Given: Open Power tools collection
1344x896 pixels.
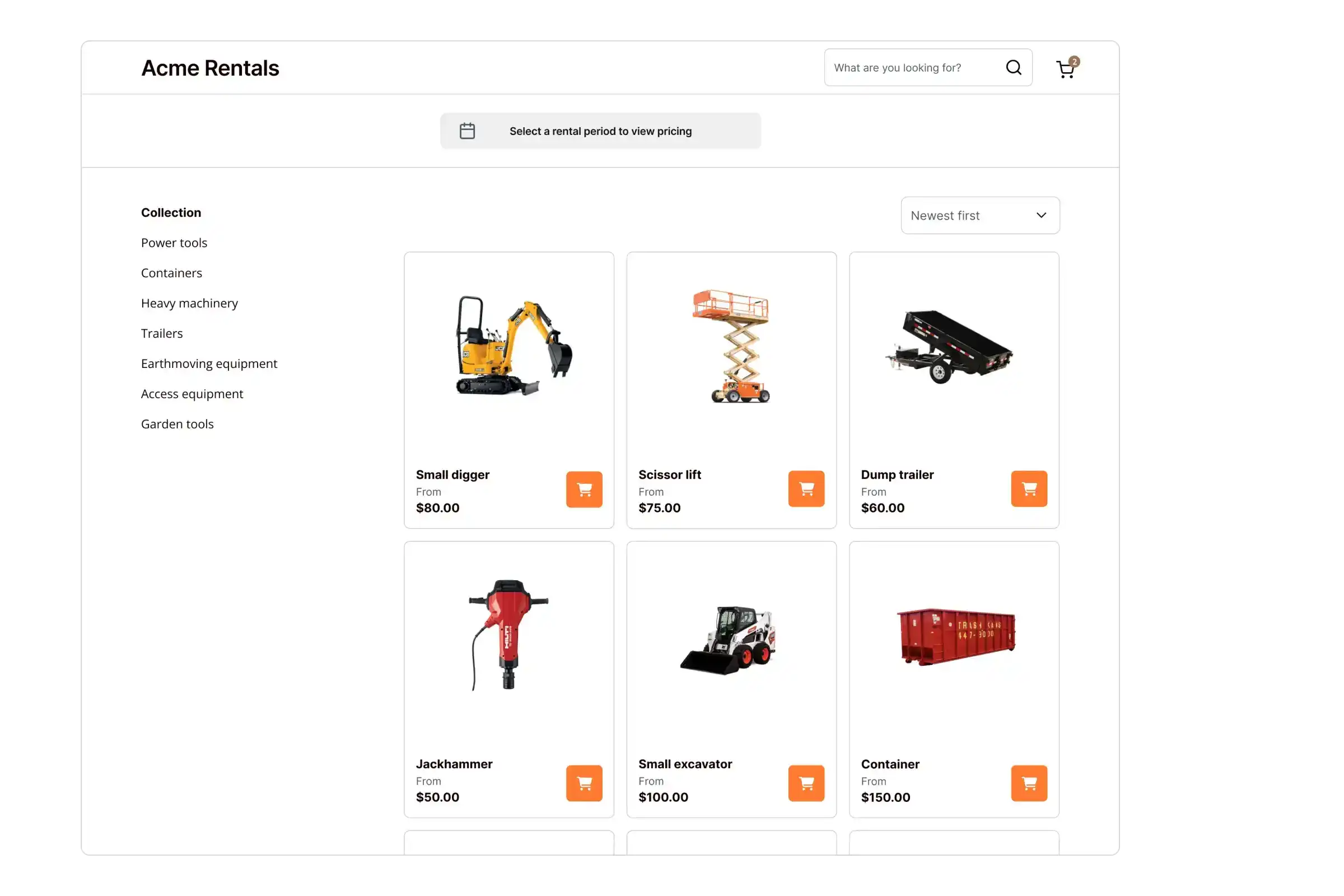Looking at the screenshot, I should [x=174, y=243].
